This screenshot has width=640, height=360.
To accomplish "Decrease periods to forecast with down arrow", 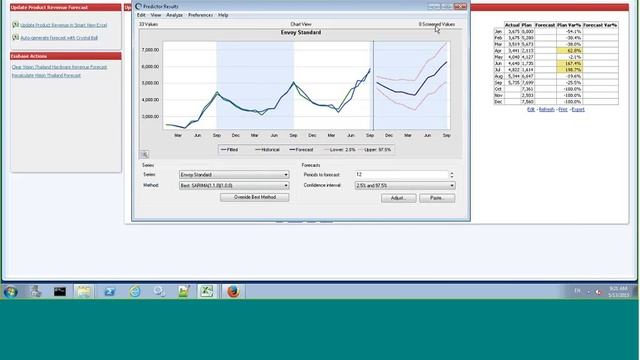I will coord(451,177).
